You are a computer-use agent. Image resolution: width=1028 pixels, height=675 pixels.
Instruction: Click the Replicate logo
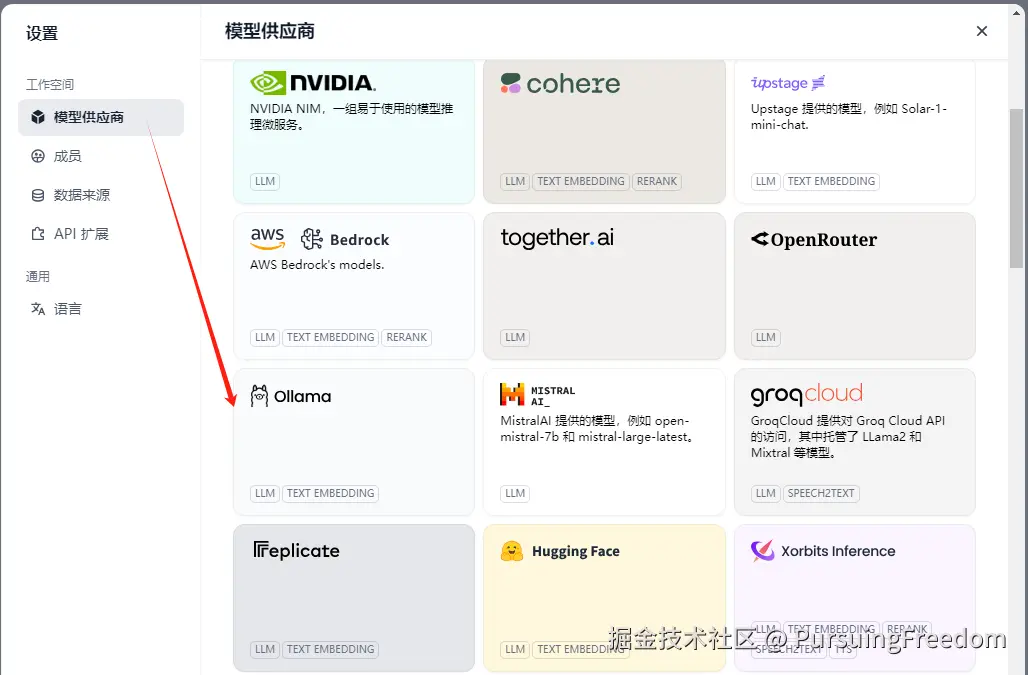click(x=296, y=550)
